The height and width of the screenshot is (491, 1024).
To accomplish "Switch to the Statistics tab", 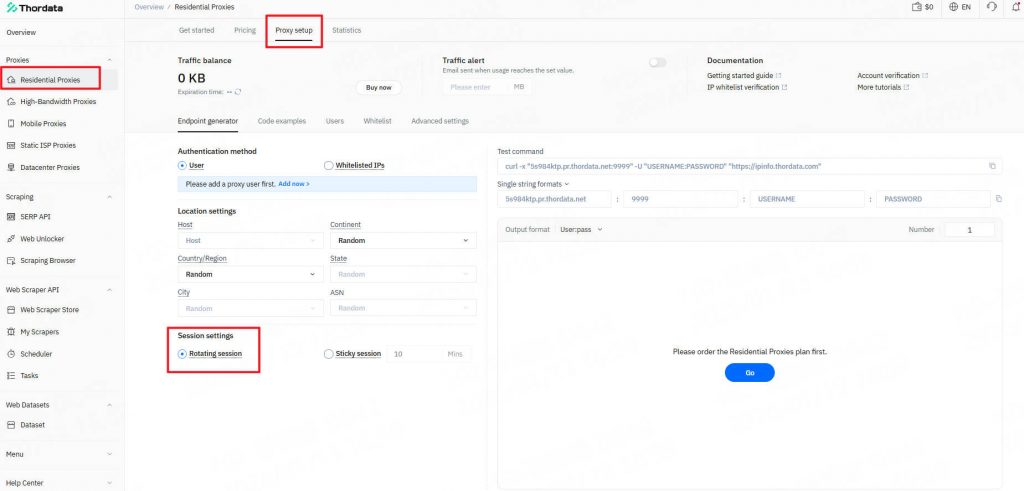I will click(346, 30).
